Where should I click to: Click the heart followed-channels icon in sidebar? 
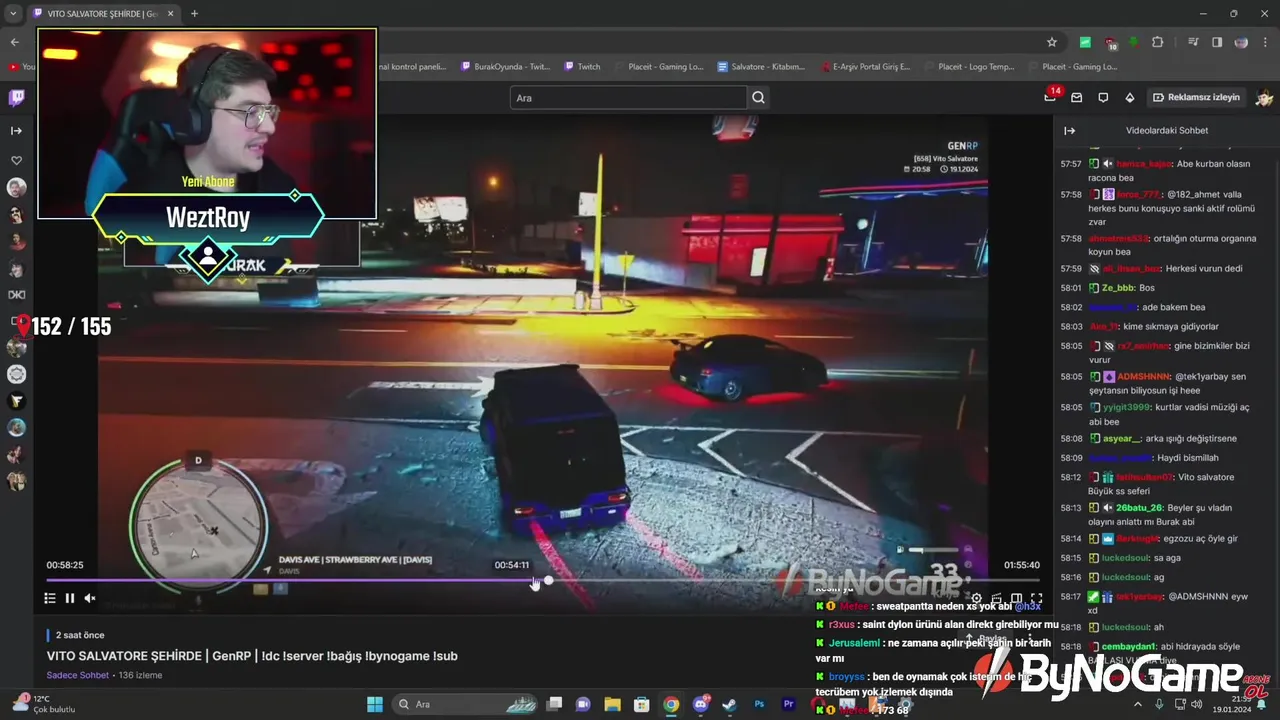pyautogui.click(x=16, y=160)
